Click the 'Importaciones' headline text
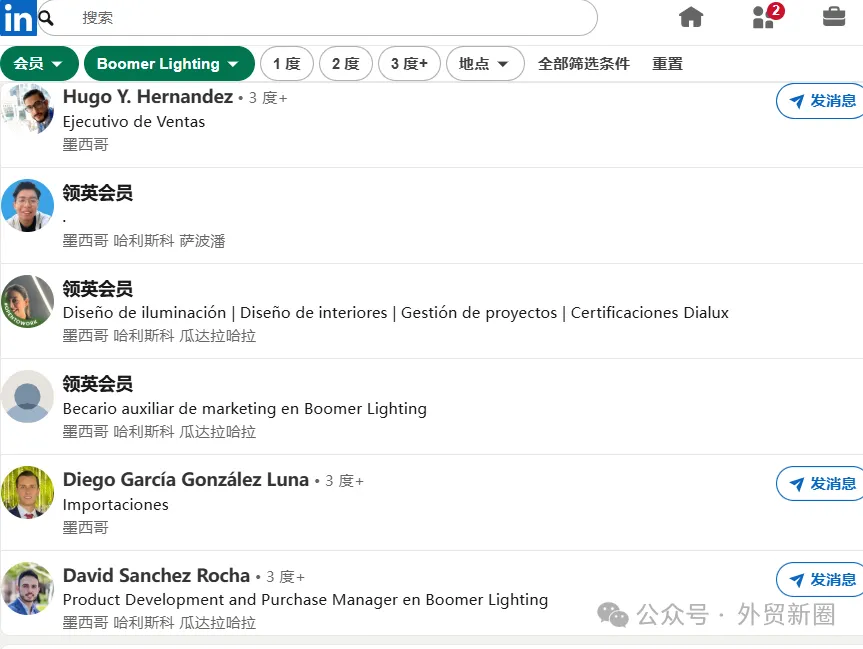The width and height of the screenshot is (863, 649). [116, 505]
